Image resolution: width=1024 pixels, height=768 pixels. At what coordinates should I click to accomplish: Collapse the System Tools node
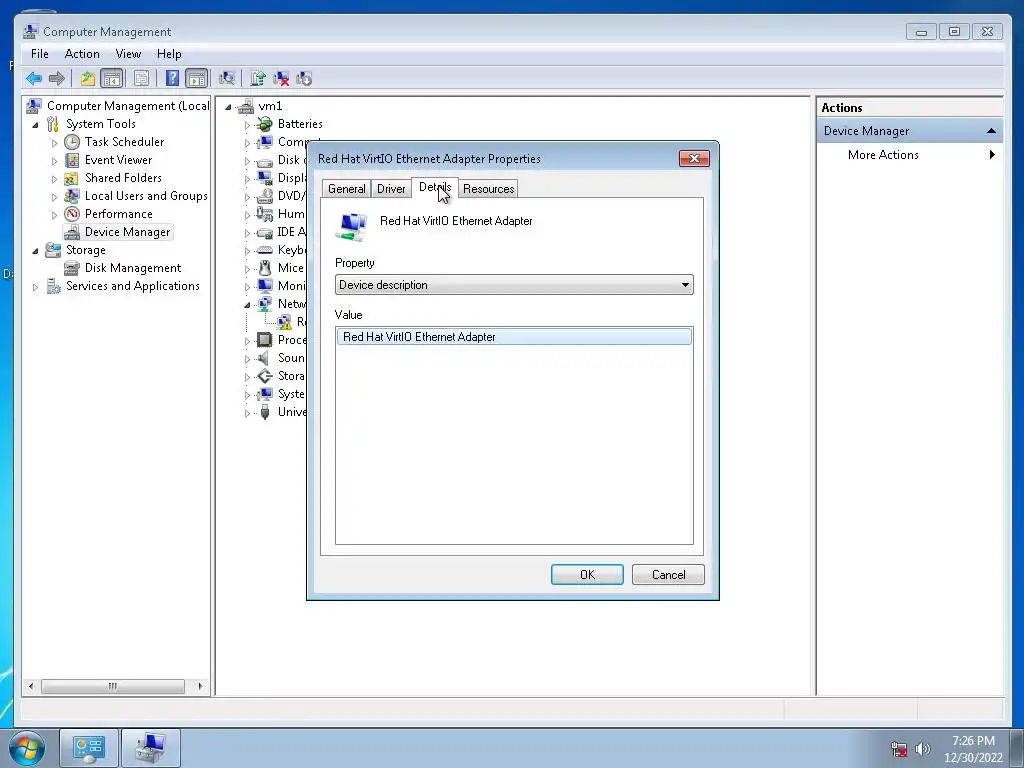coord(35,125)
